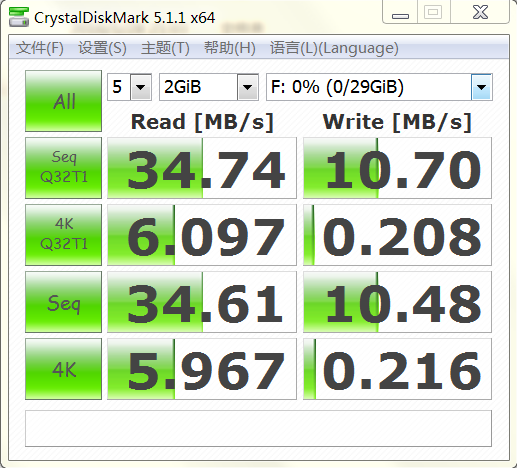Click the Seq write result 10.48
The image size is (517, 468).
397,302
